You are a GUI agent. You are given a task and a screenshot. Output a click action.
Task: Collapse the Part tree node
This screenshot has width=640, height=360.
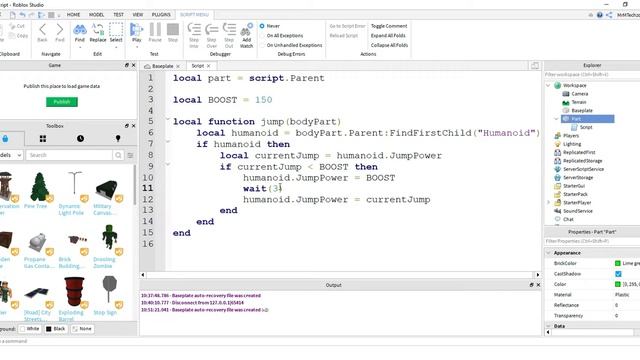point(556,119)
